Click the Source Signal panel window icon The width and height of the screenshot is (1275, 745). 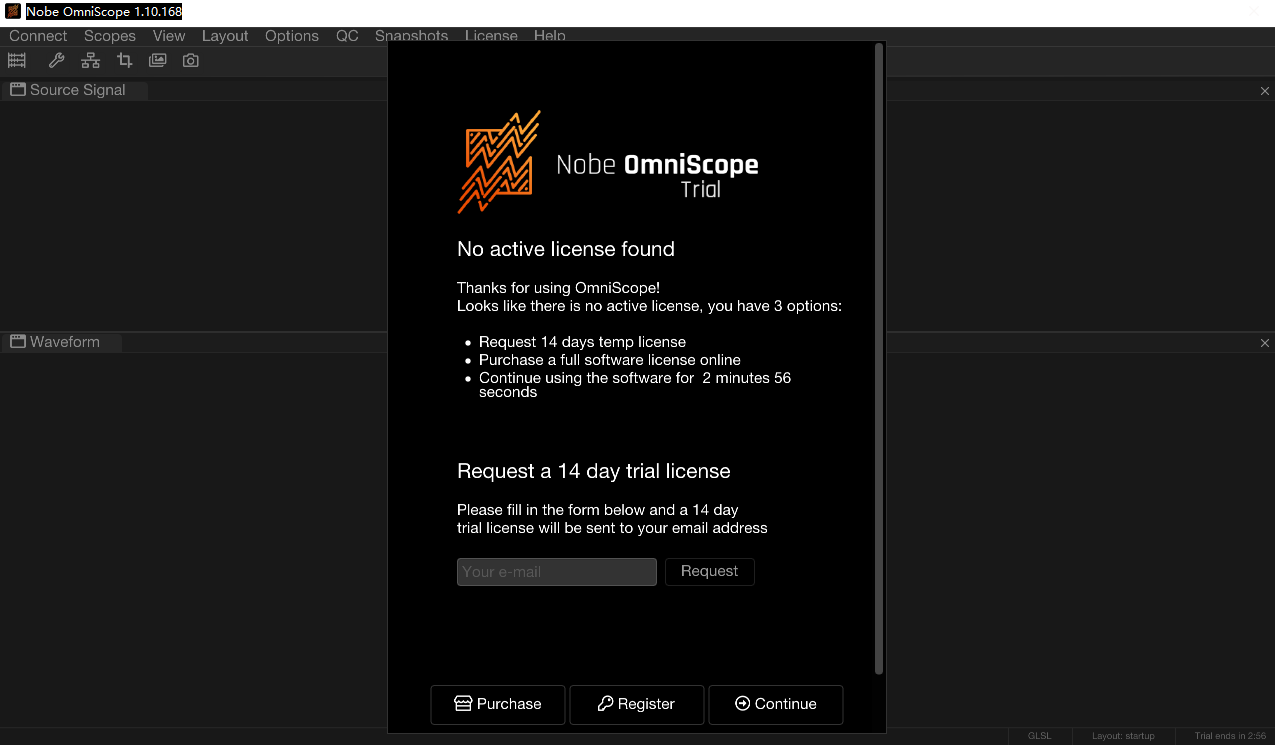pyautogui.click(x=18, y=90)
